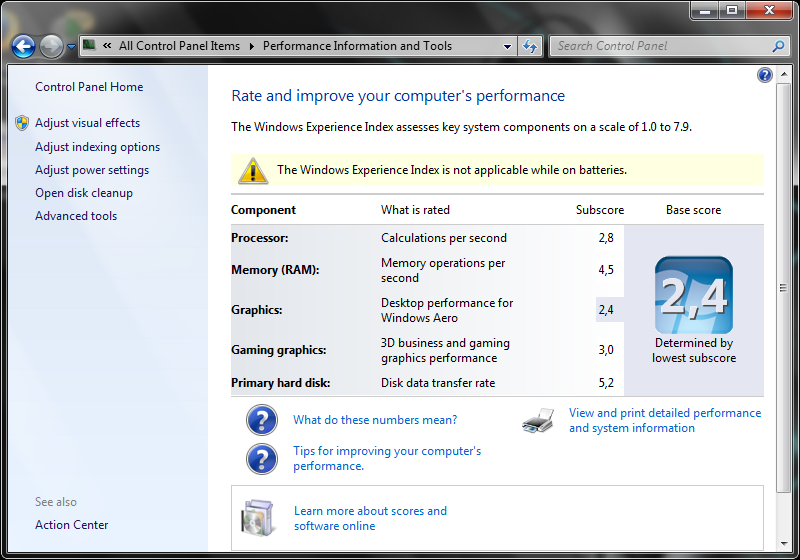
Task: Select the Graphics subscore 2,4
Action: [x=606, y=310]
